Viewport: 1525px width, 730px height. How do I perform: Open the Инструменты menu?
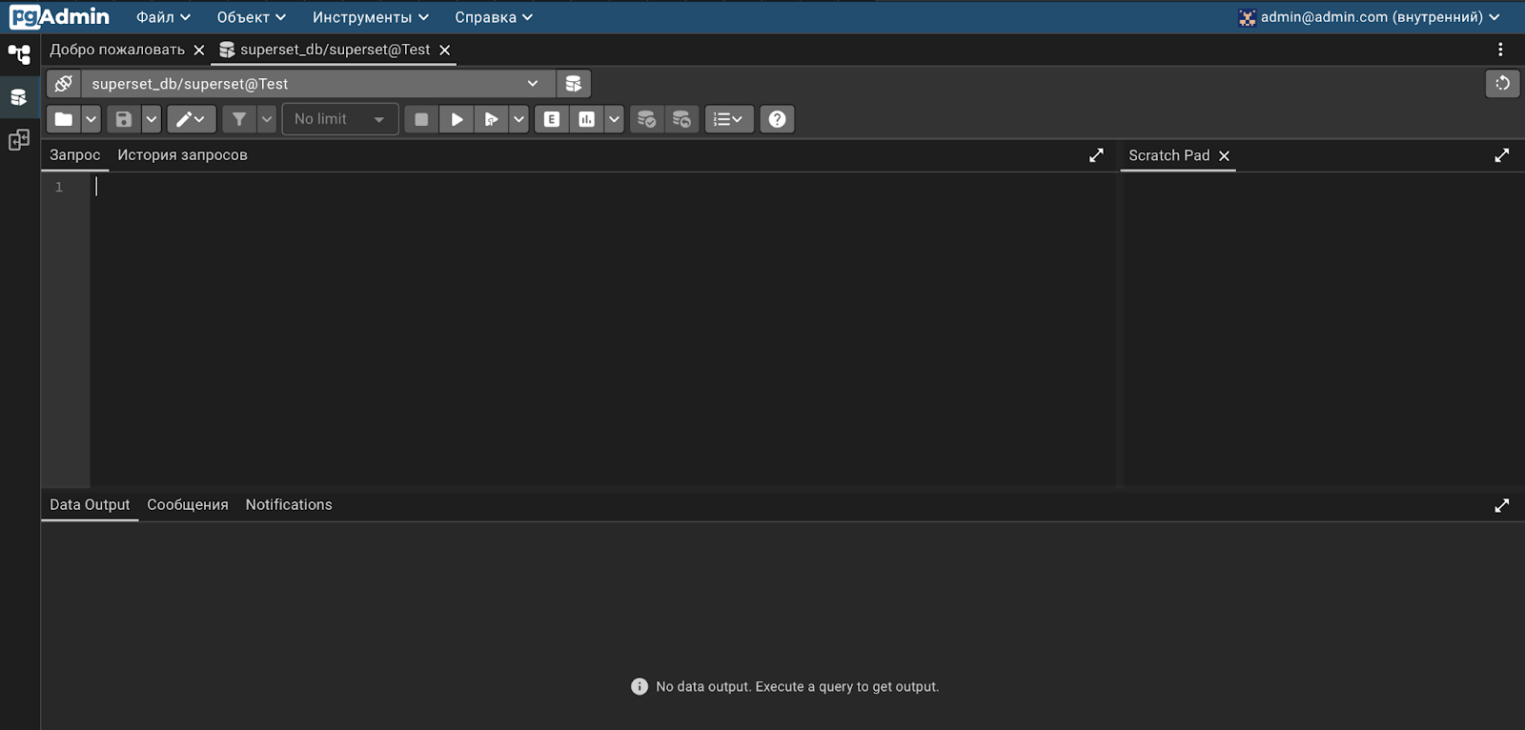click(x=370, y=17)
